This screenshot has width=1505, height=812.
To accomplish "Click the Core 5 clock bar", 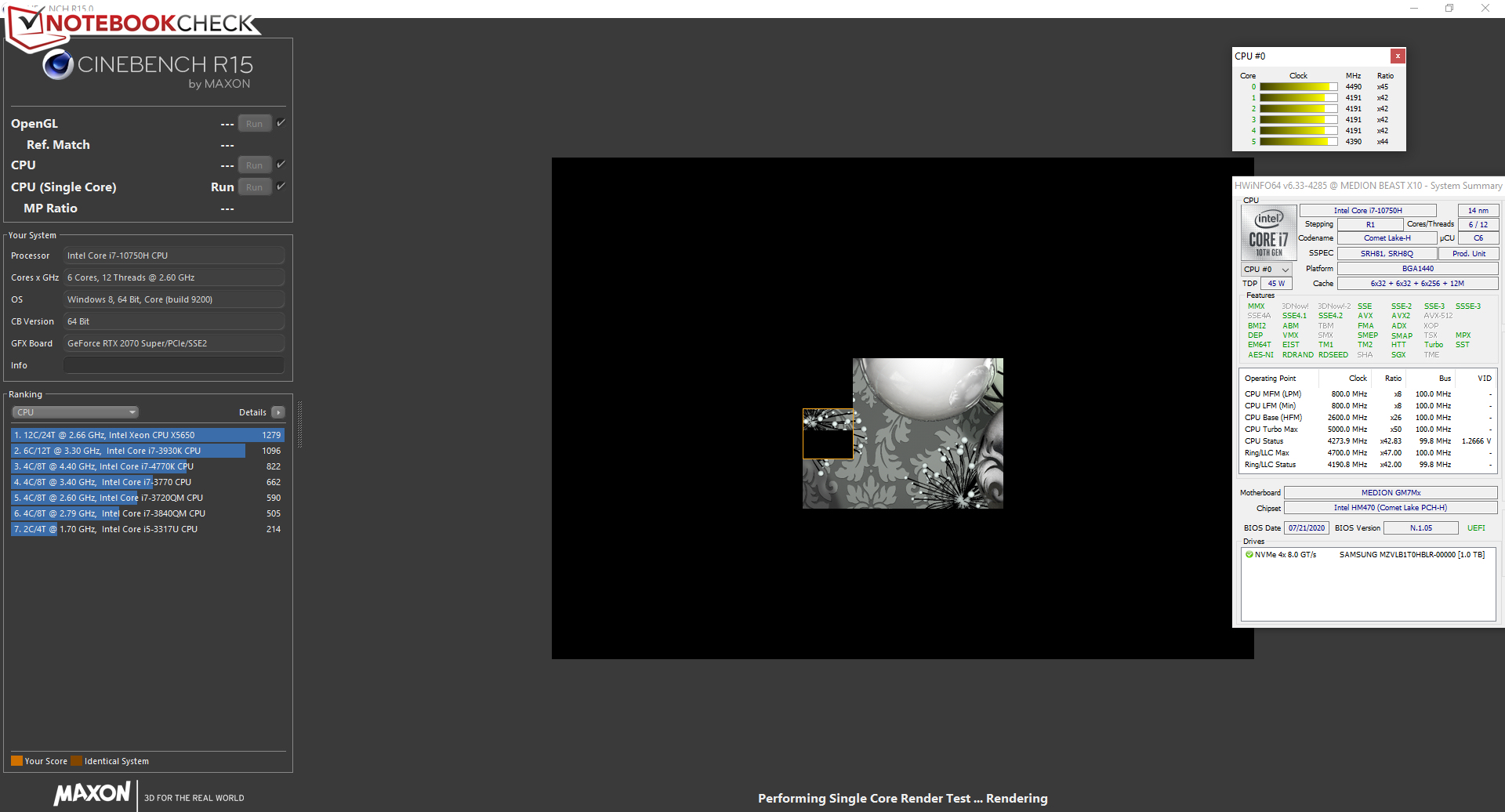I will tap(1298, 142).
